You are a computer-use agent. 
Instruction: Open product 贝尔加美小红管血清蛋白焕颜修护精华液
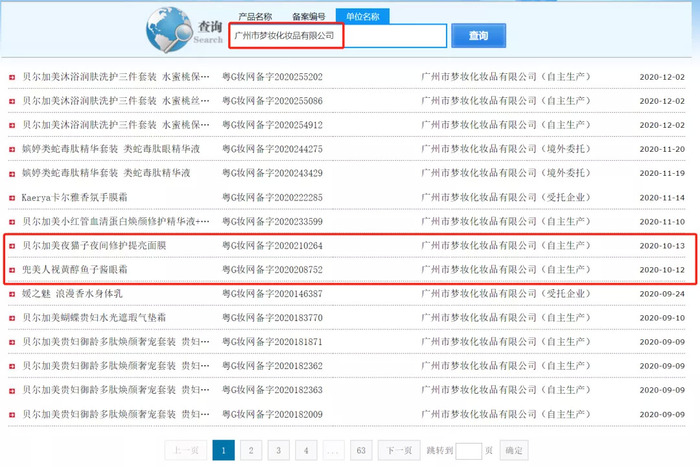[116, 221]
